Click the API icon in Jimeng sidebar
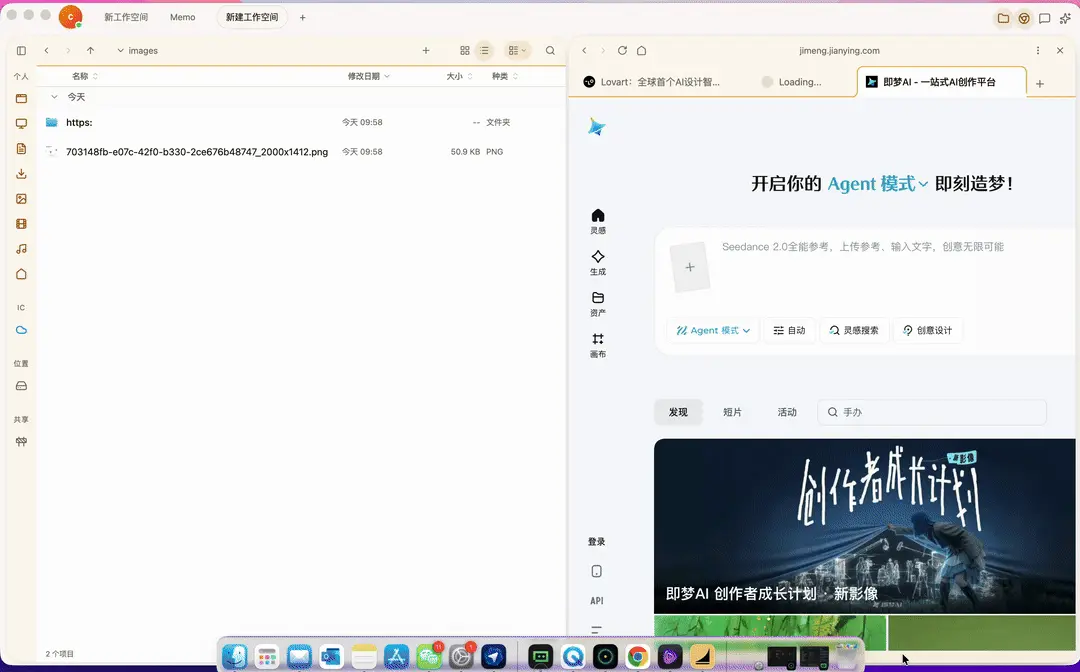The height and width of the screenshot is (672, 1080). click(x=596, y=600)
